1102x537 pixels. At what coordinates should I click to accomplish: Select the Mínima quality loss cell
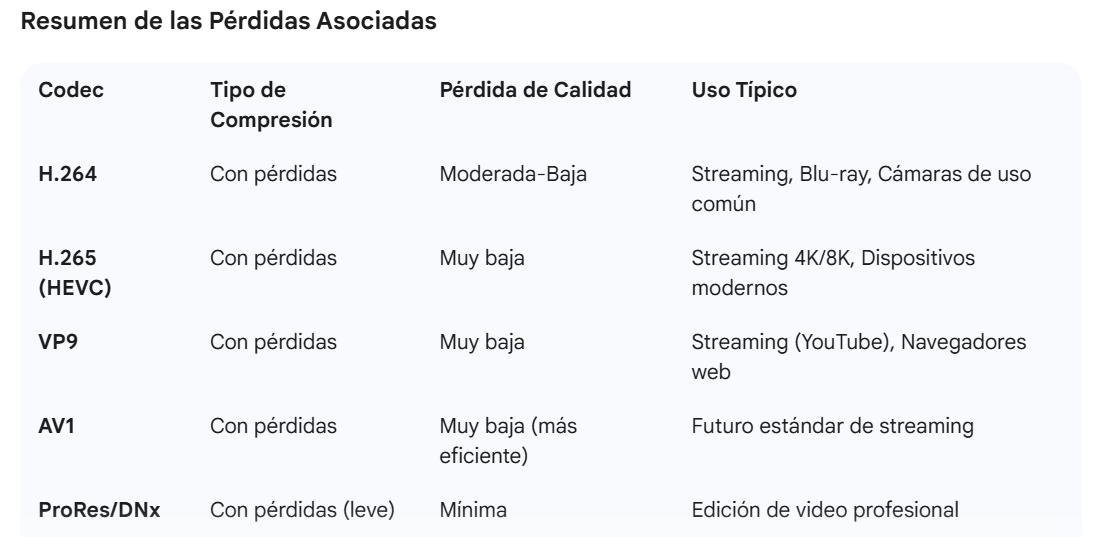pos(473,510)
